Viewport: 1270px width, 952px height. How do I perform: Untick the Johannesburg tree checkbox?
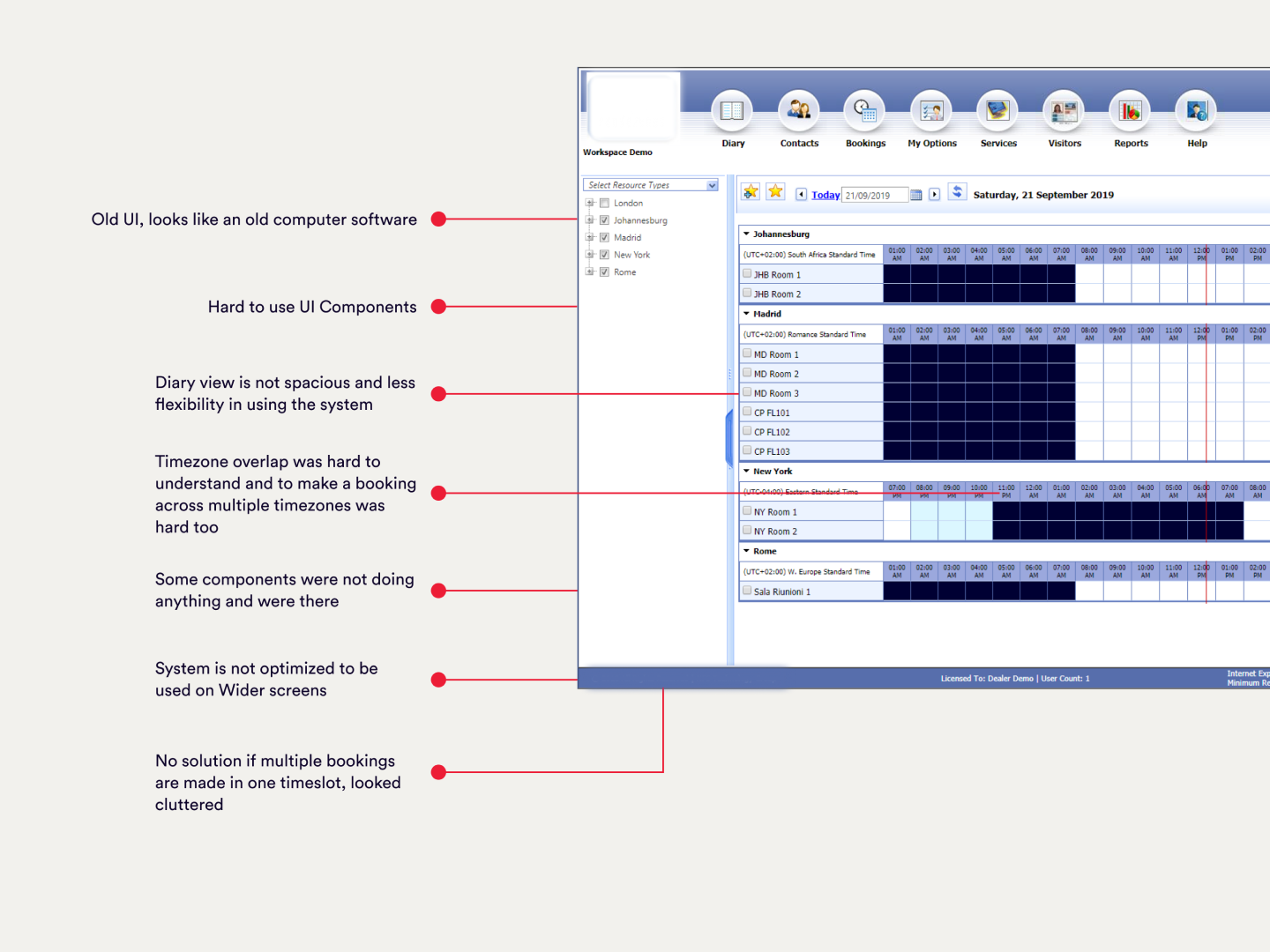point(604,220)
